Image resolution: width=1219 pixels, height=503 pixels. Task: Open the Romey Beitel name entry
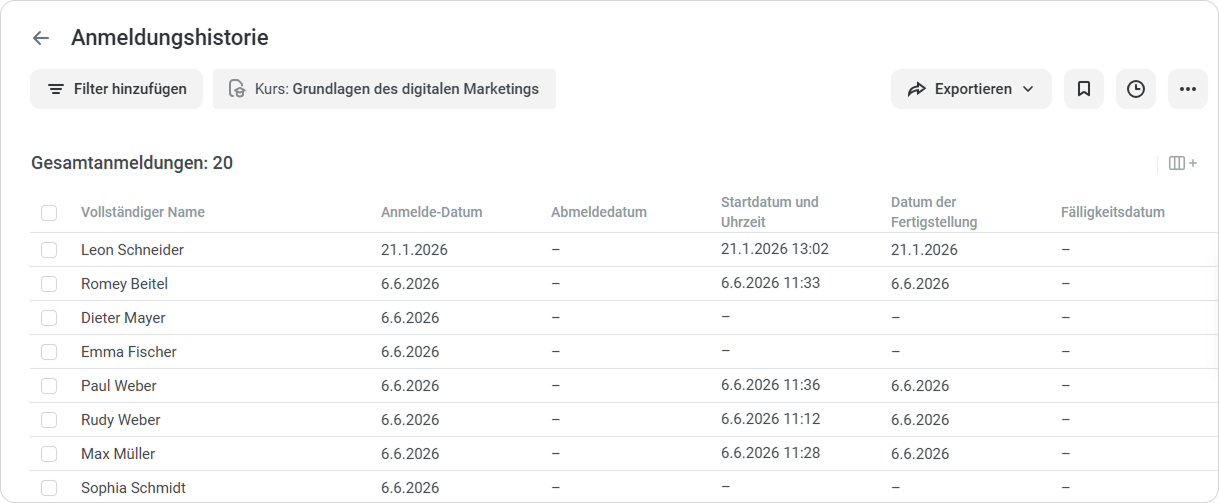point(124,284)
